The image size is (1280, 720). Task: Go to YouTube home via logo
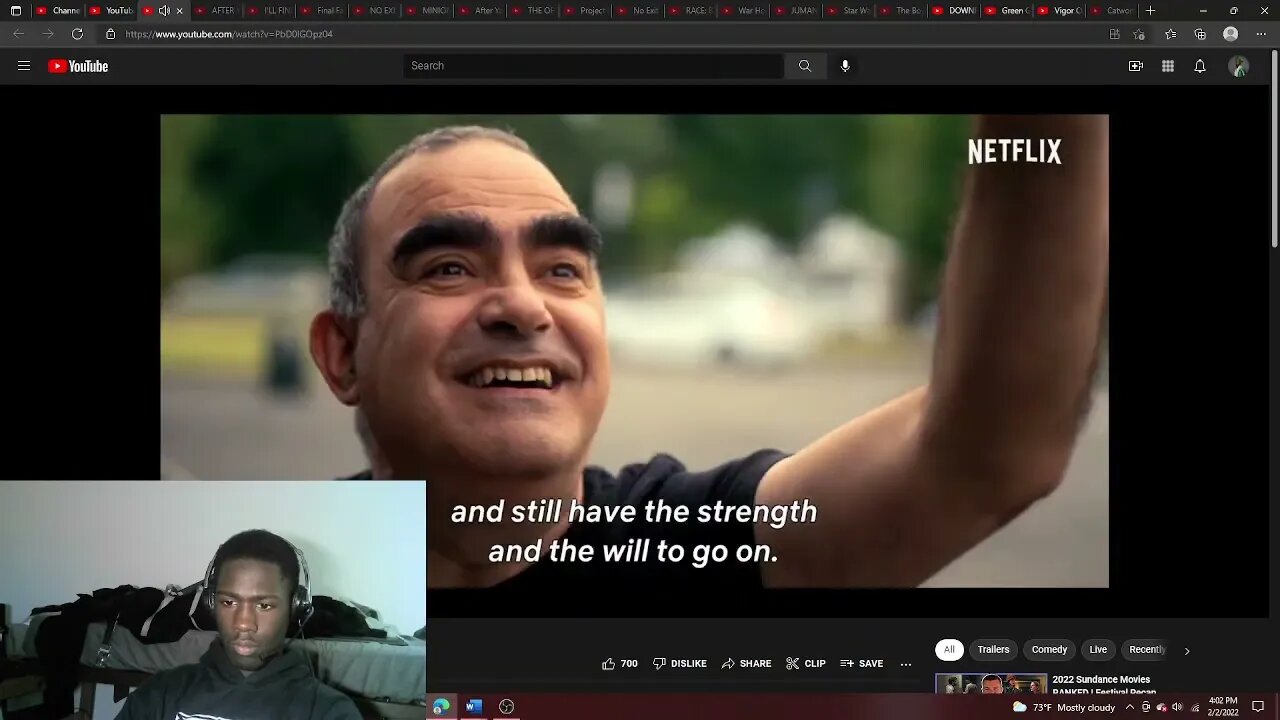point(78,66)
